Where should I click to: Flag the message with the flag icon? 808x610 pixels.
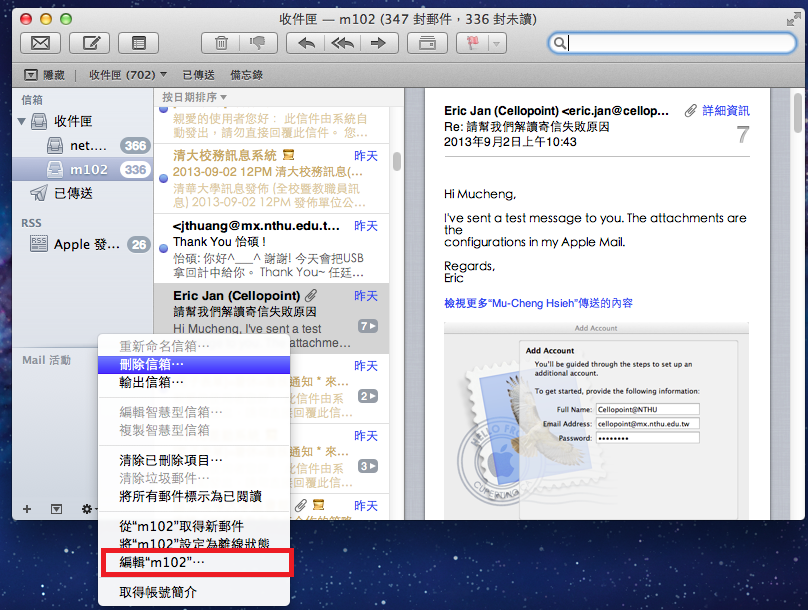[x=470, y=43]
